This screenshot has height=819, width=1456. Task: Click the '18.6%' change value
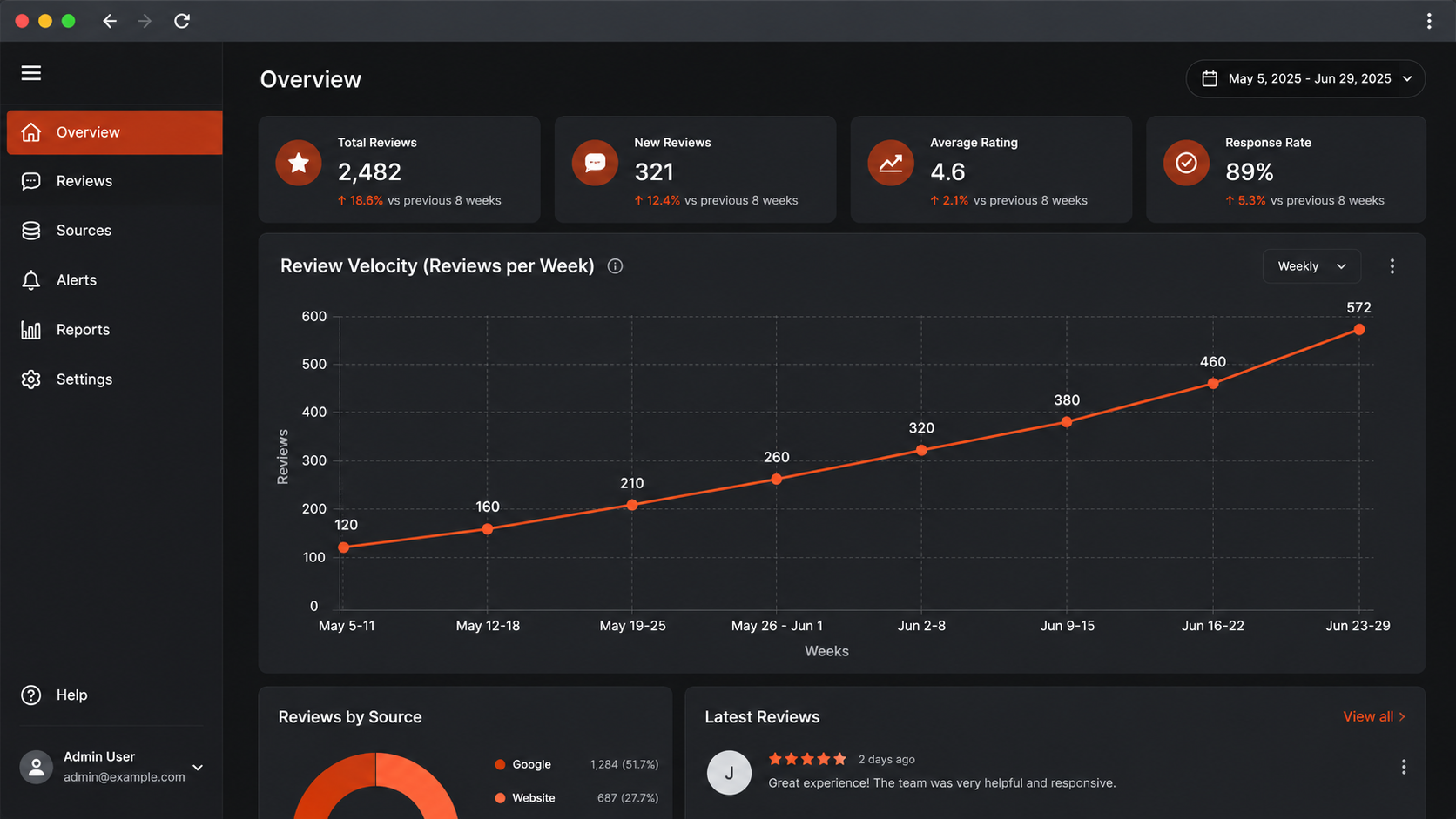[x=366, y=200]
